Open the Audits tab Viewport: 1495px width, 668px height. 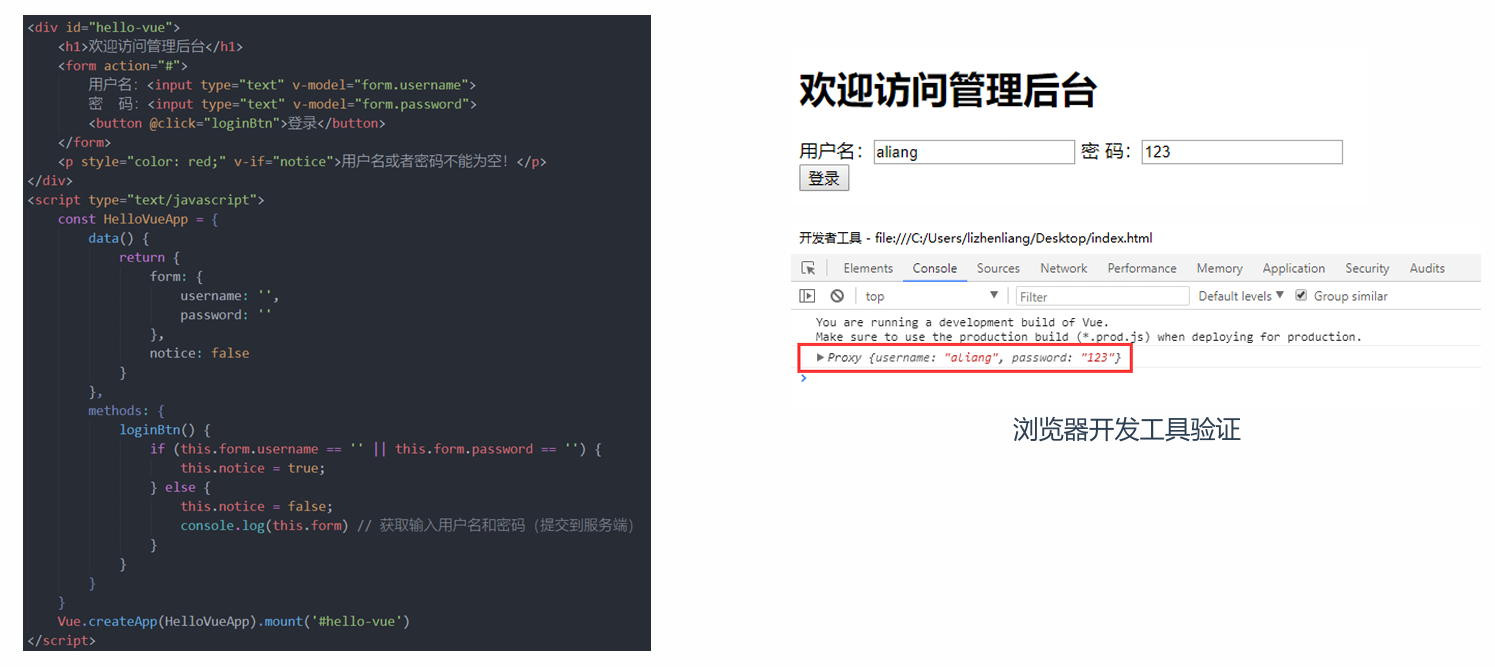[x=1427, y=268]
